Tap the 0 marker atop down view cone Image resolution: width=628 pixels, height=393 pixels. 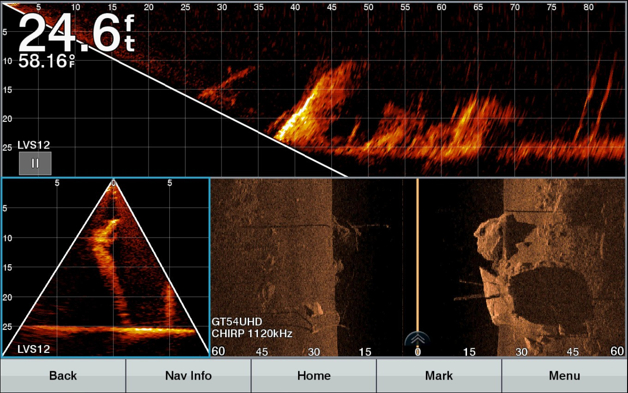[x=113, y=183]
